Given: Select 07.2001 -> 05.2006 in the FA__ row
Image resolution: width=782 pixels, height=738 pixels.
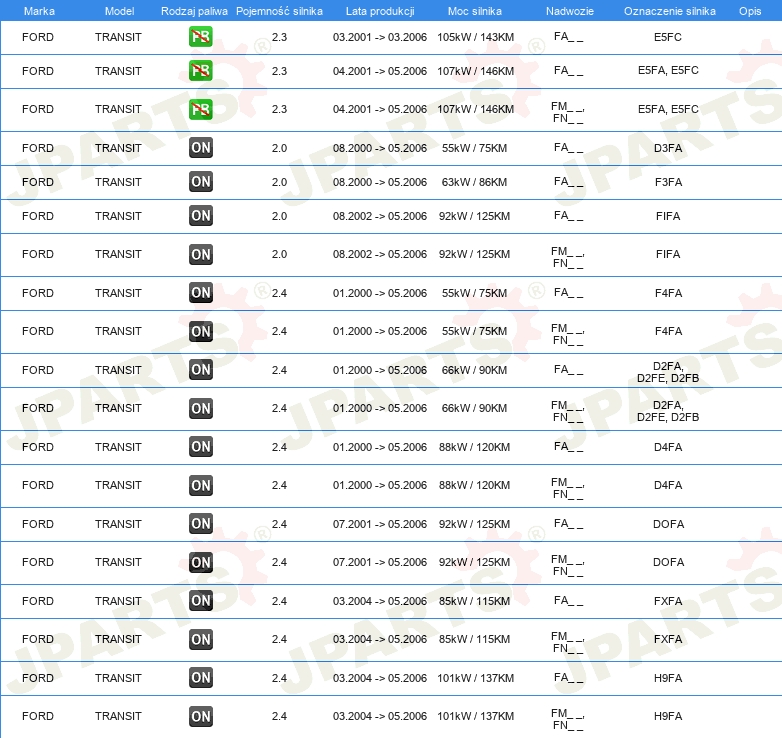Looking at the screenshot, I should 380,524.
